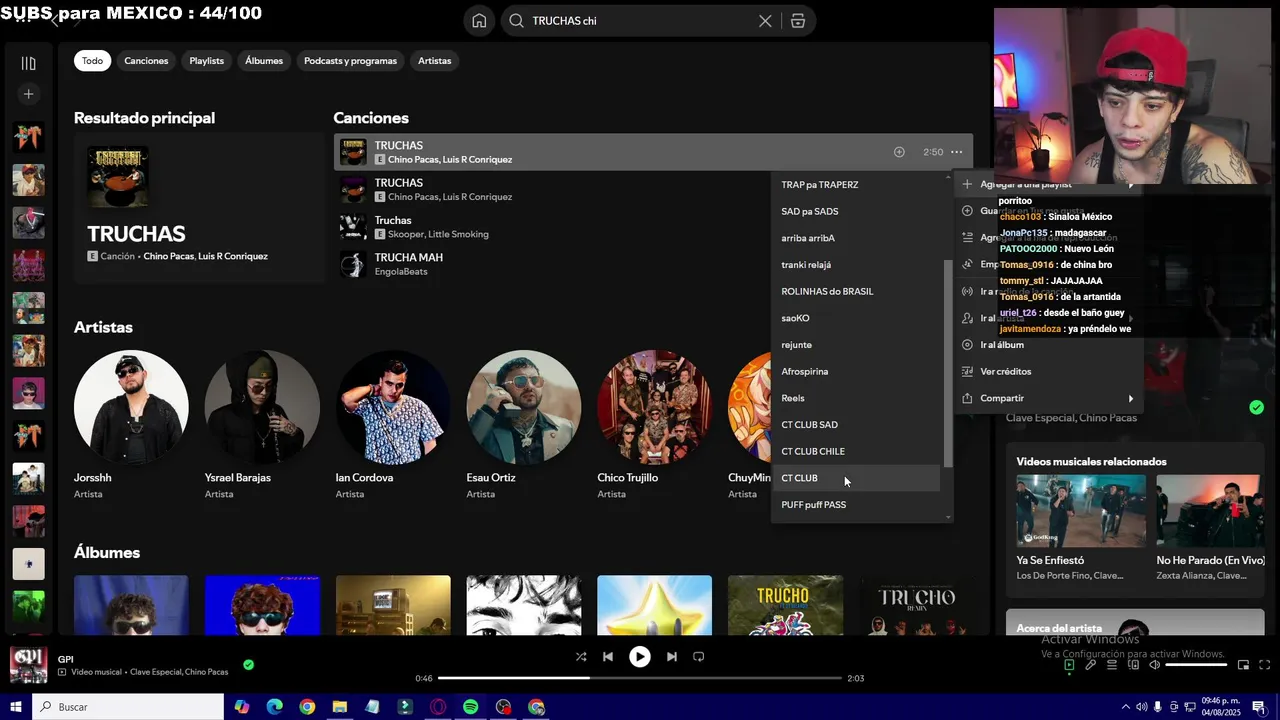The image size is (1280, 720).
Task: Open the TRUCHAS main result card
Action: tap(199, 208)
